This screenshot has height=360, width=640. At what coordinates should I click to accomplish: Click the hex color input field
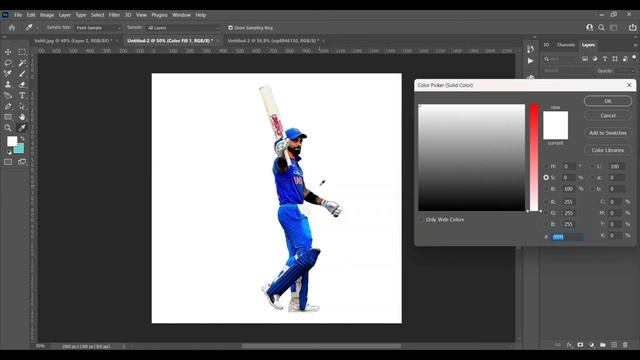pos(567,237)
